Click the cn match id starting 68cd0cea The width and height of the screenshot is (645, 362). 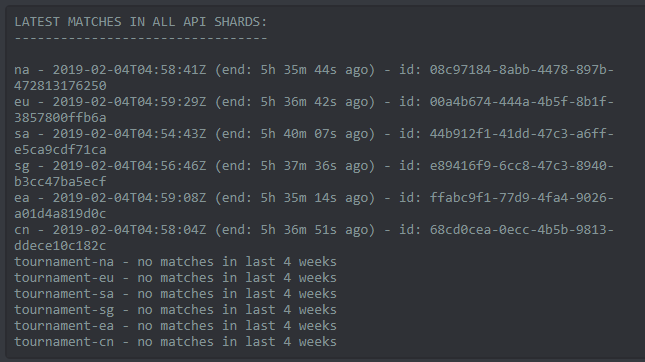[522, 230]
